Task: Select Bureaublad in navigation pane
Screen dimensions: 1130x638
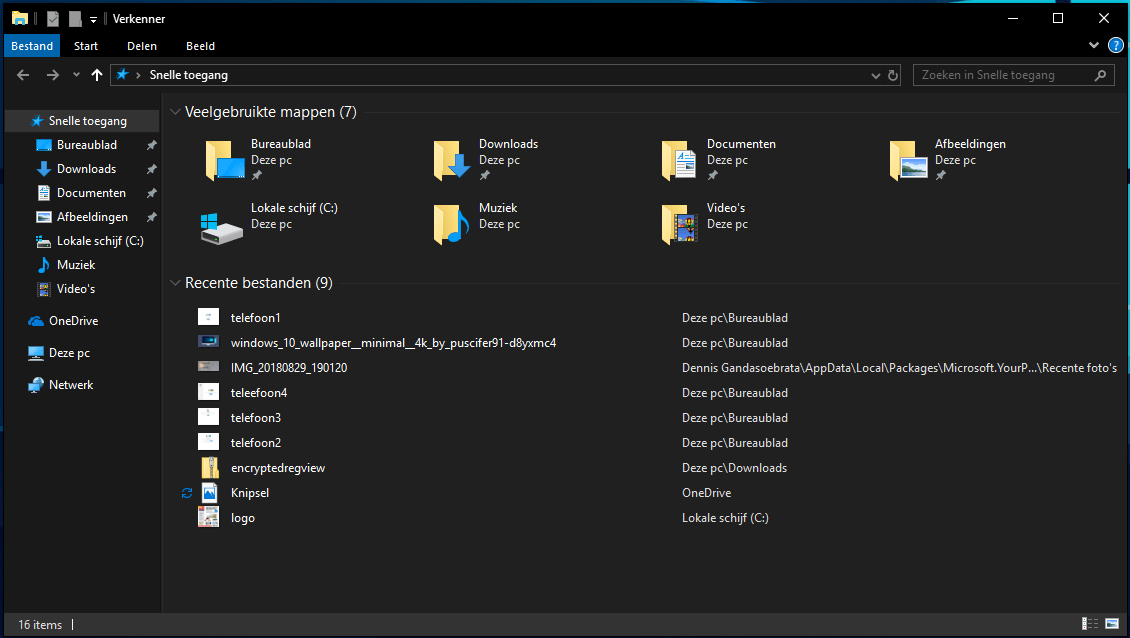Action: coord(86,145)
